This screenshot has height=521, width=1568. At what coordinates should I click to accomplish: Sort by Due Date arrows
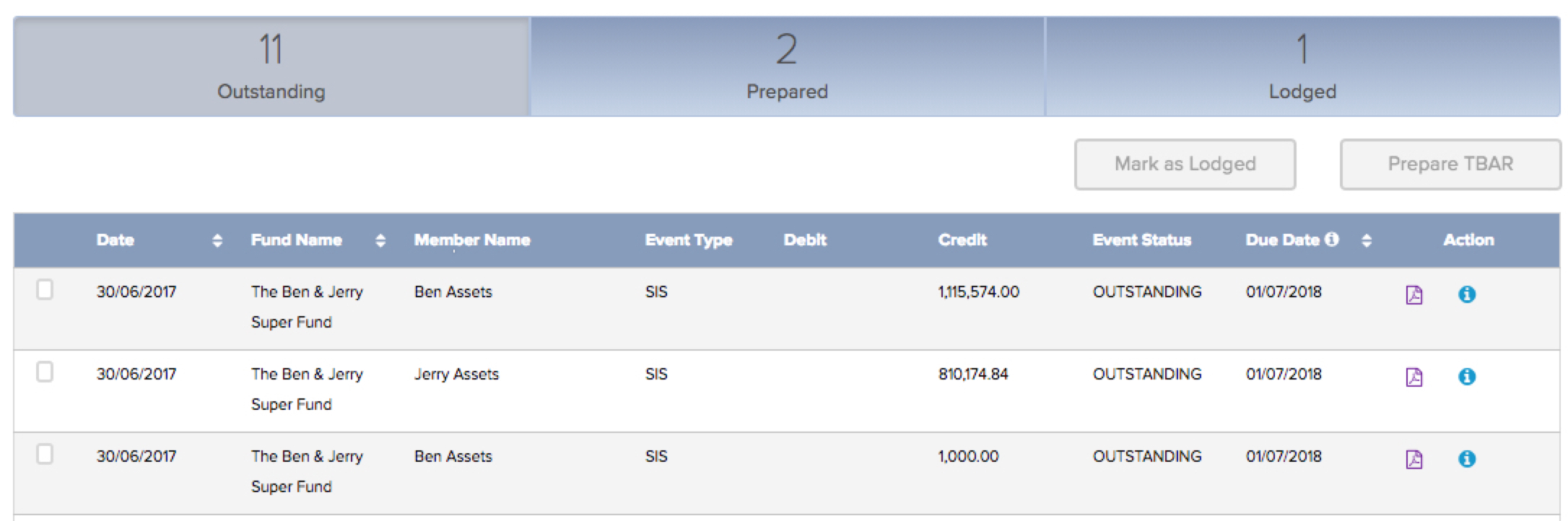1366,241
